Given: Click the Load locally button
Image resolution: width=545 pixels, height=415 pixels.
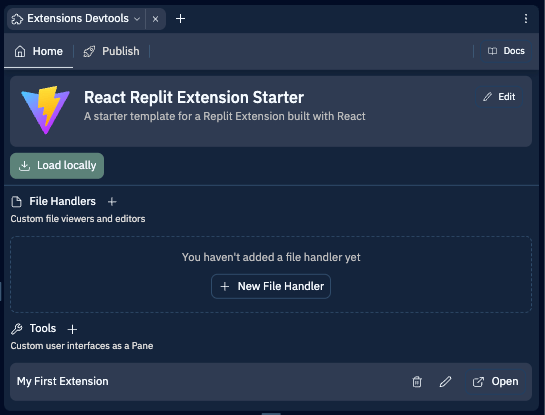Looking at the screenshot, I should 57,166.
